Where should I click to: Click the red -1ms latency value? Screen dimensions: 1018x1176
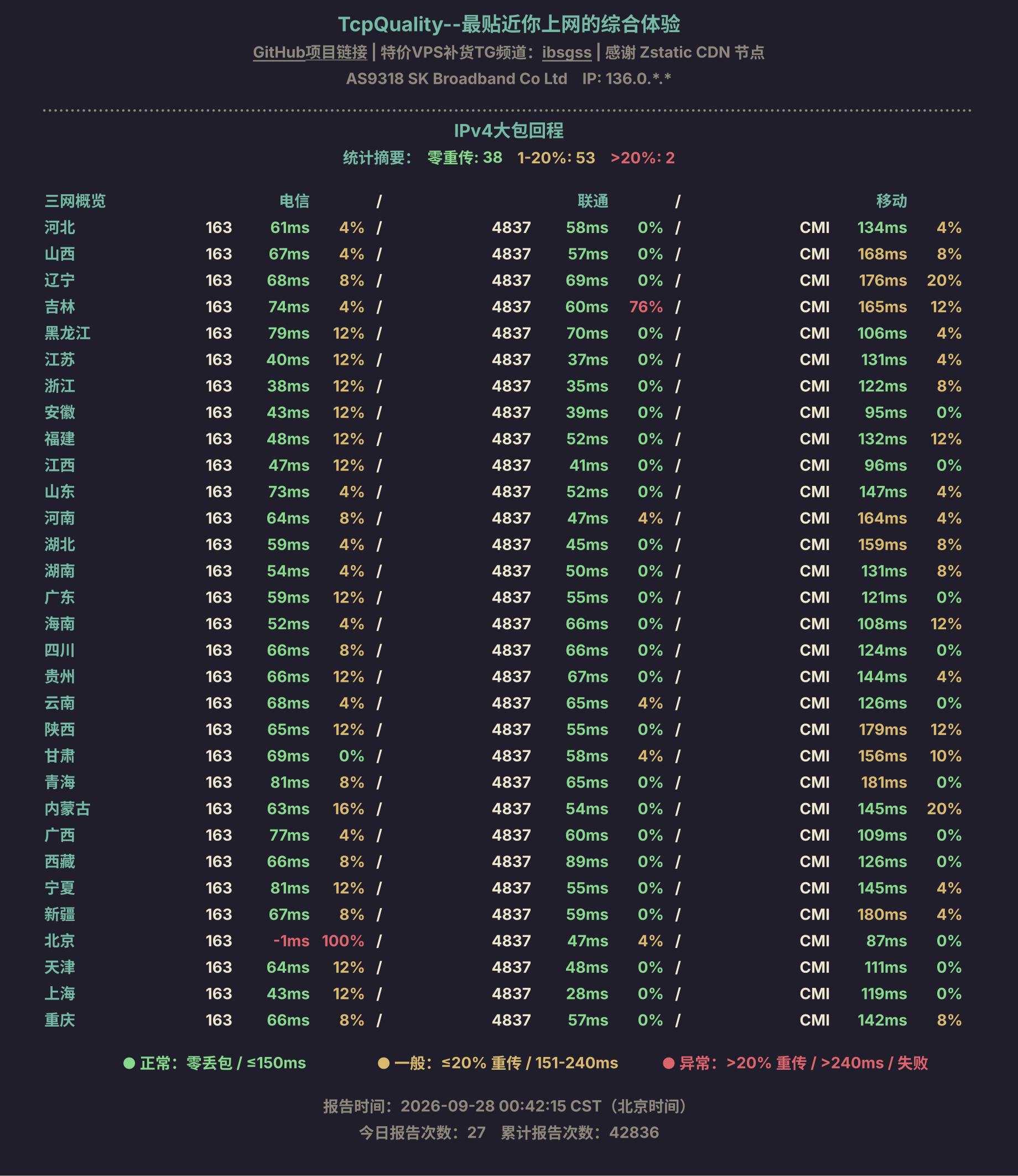pyautogui.click(x=291, y=941)
